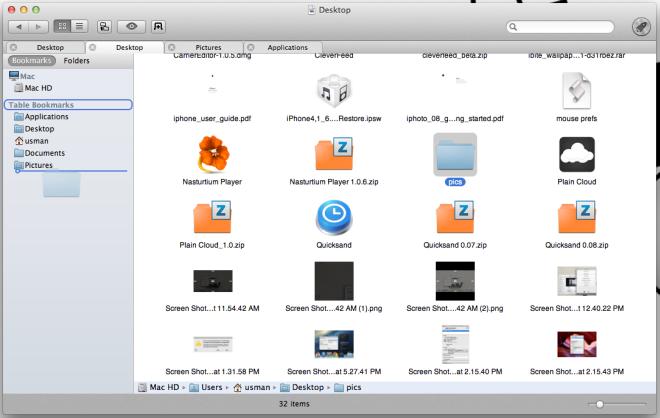Select the mouse prefs script icon
The width and height of the screenshot is (660, 418).
tap(577, 91)
